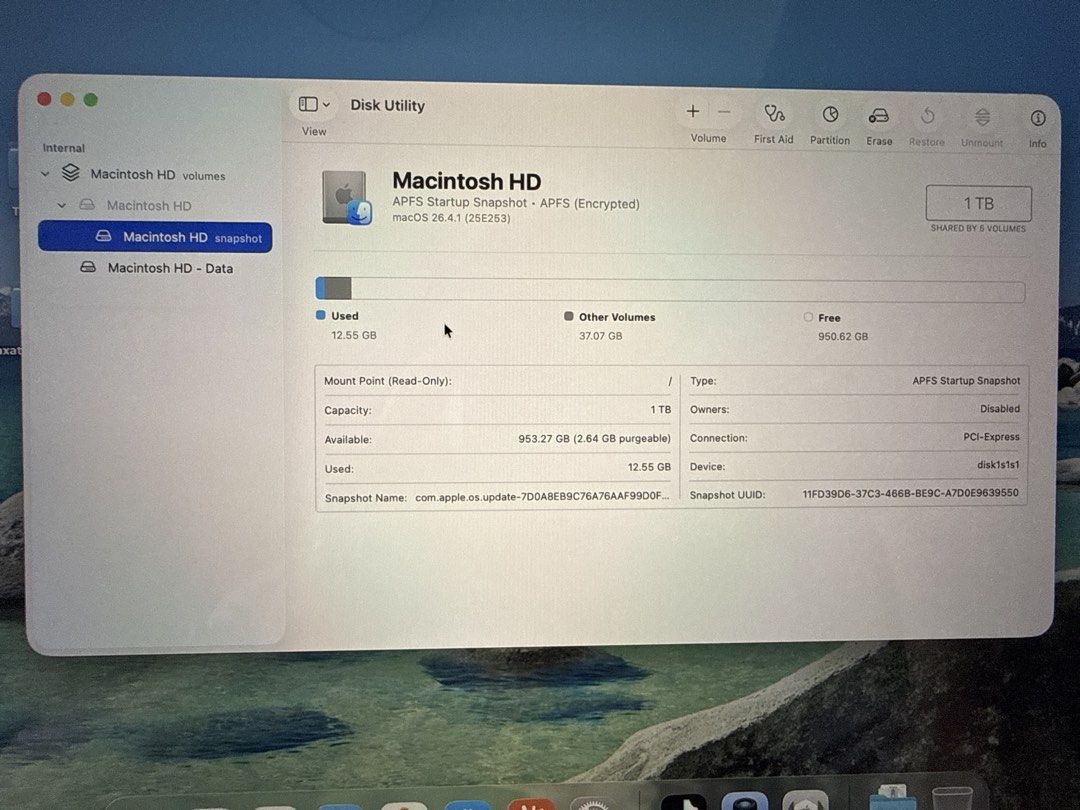Click the SHARED BY 5 VOLUMES label
Screen dimensions: 1080x810
[x=978, y=228]
